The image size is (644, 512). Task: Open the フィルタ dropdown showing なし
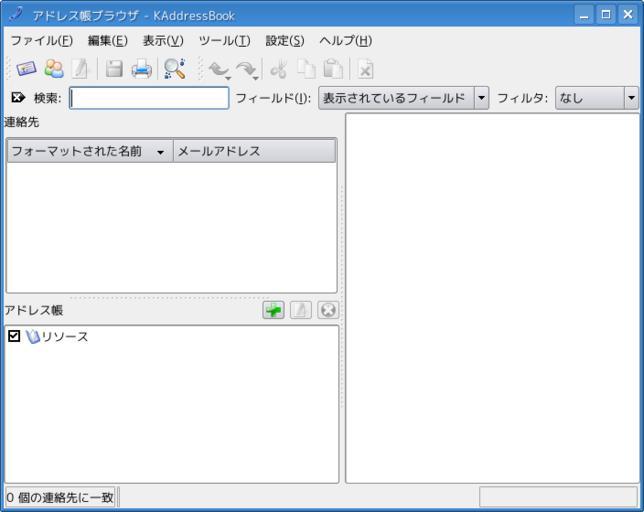click(x=596, y=98)
